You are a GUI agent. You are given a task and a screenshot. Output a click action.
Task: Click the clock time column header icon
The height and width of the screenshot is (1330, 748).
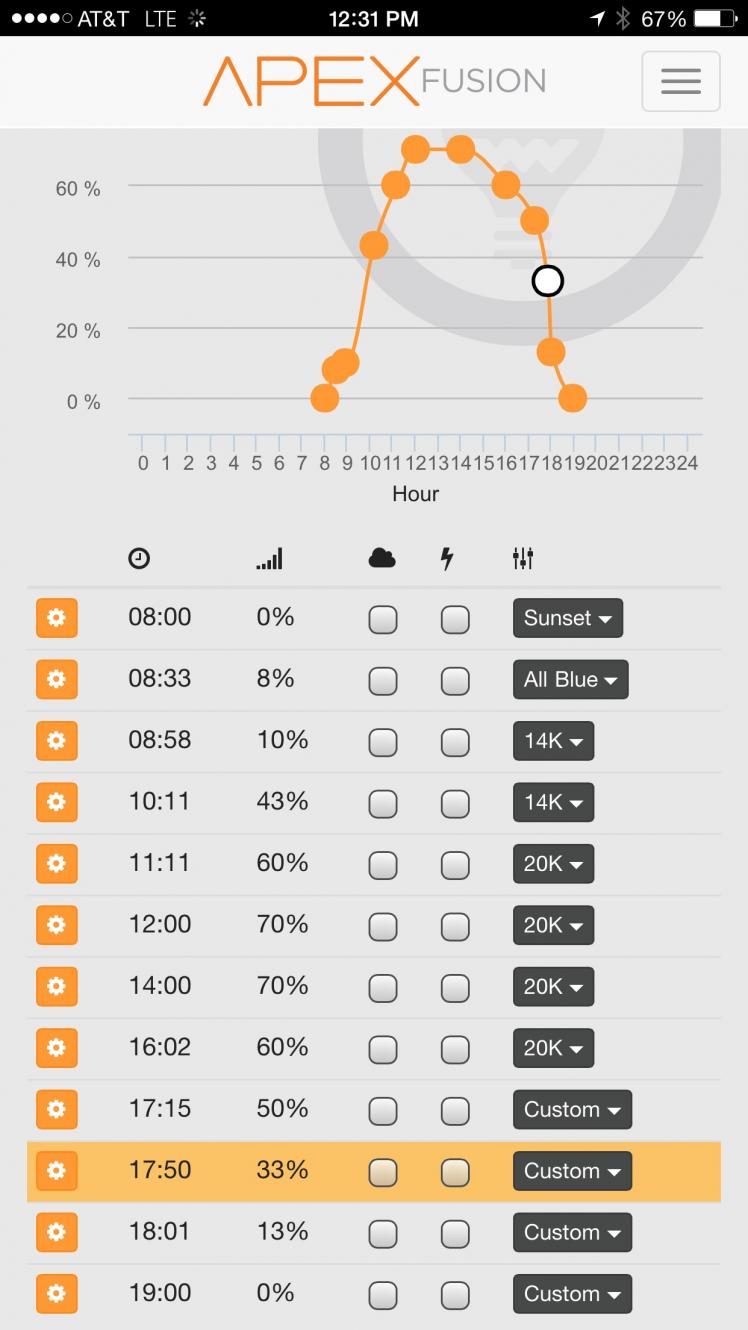(139, 559)
